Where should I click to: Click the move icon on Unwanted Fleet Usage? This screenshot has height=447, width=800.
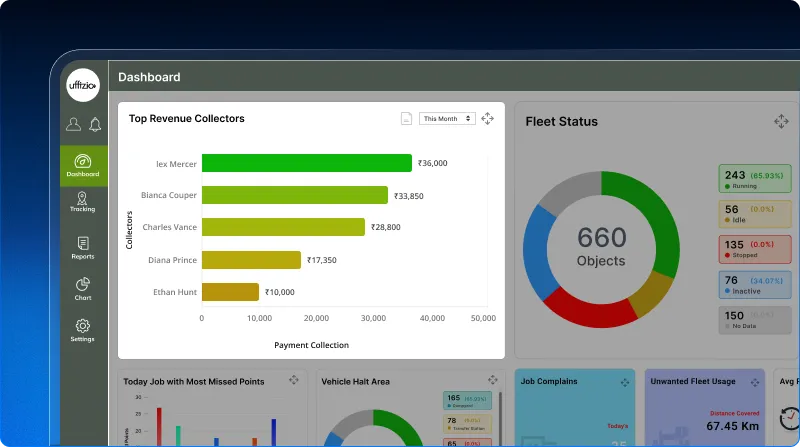point(755,382)
